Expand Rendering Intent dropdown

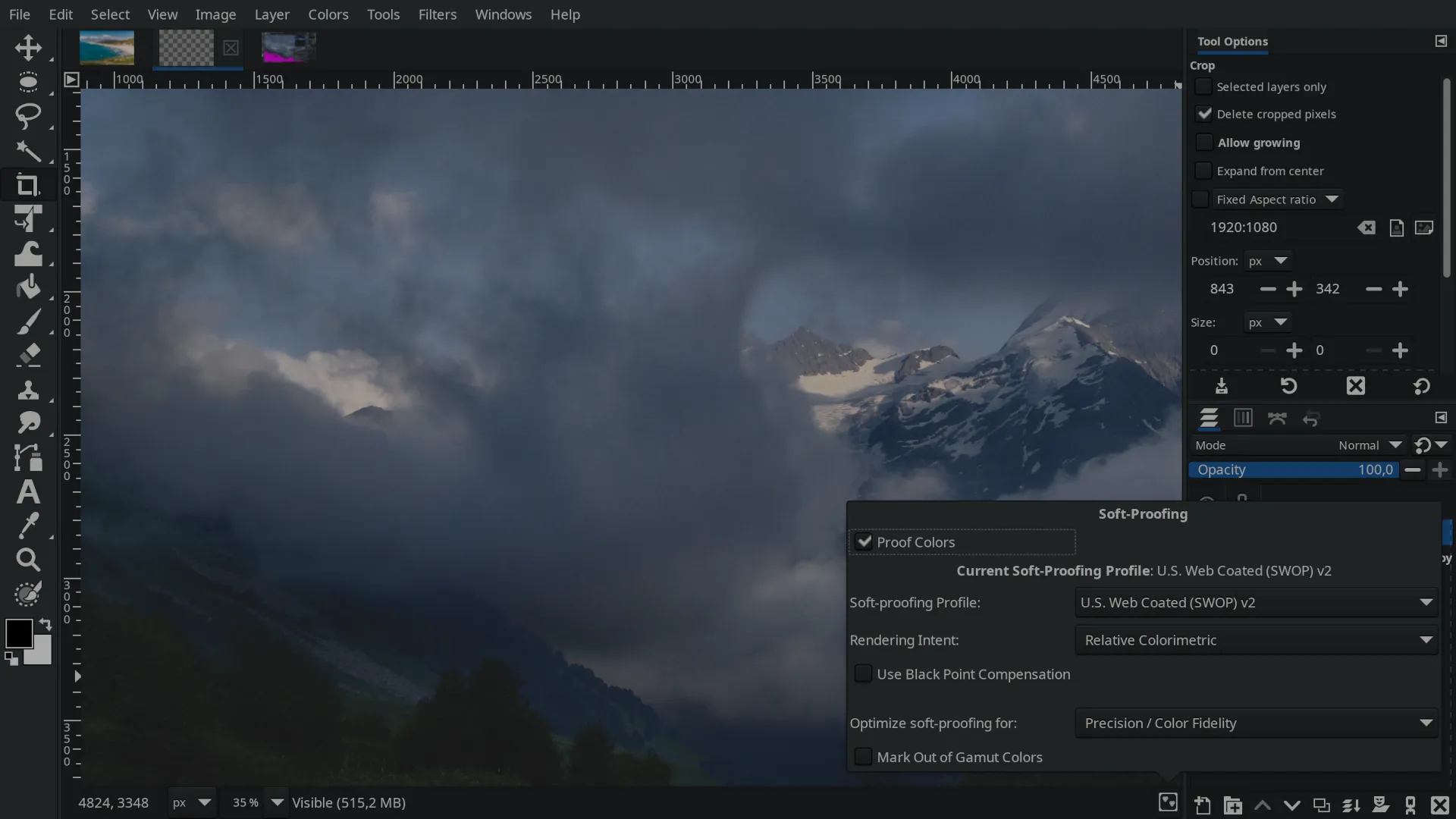(x=1427, y=640)
